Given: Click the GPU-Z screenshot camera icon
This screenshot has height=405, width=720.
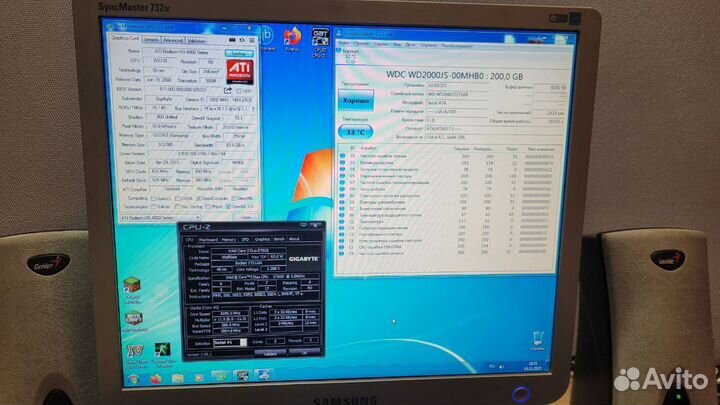Looking at the screenshot, I should pyautogui.click(x=232, y=40).
